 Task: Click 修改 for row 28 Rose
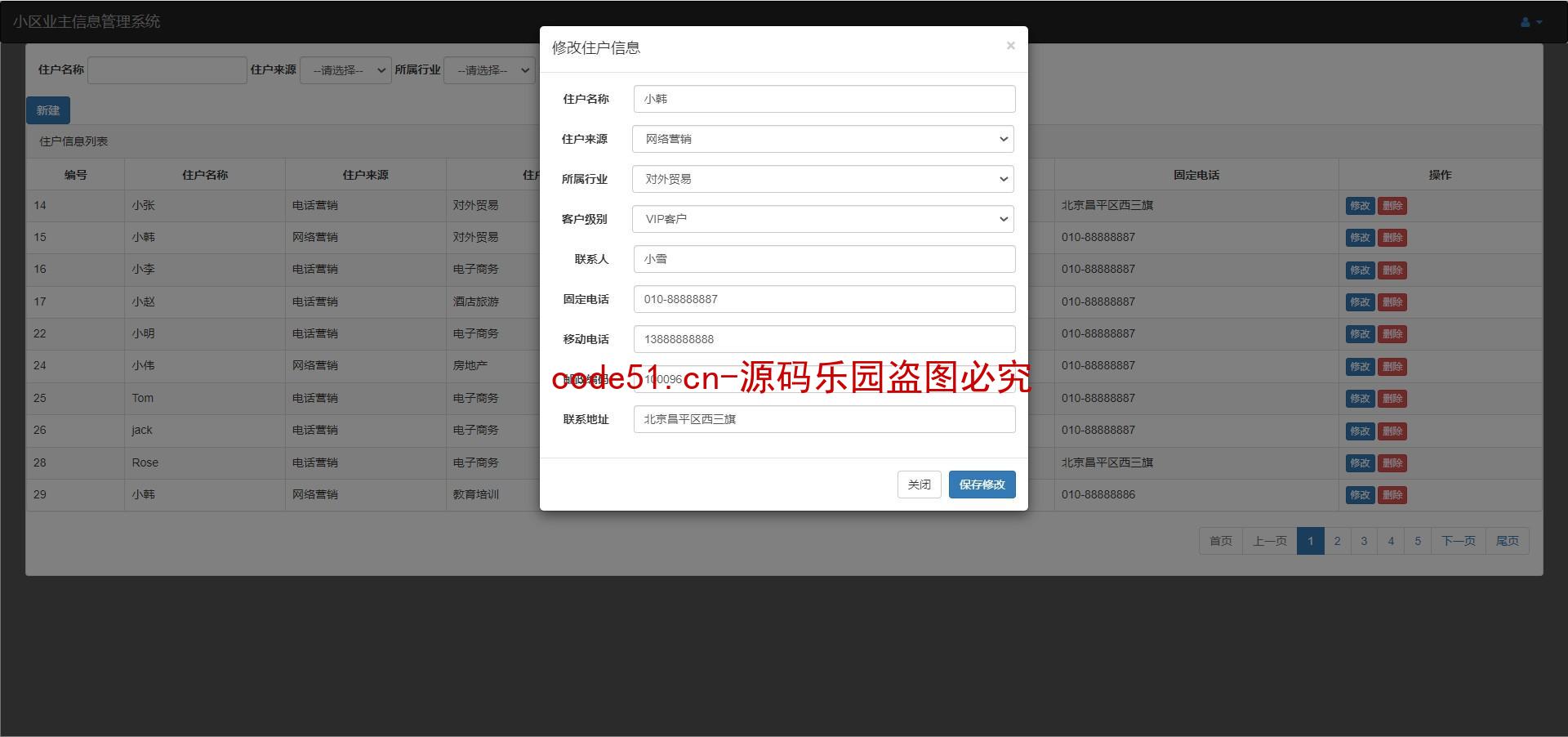pyautogui.click(x=1360, y=463)
